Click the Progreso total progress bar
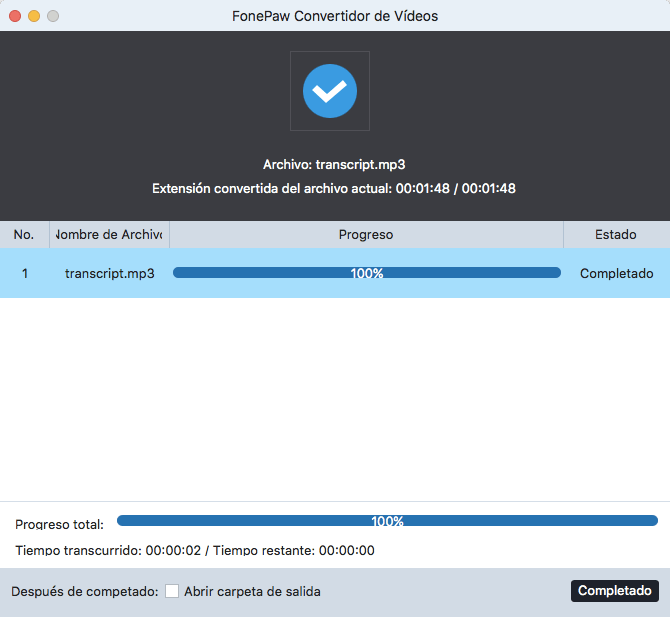 pyautogui.click(x=387, y=520)
